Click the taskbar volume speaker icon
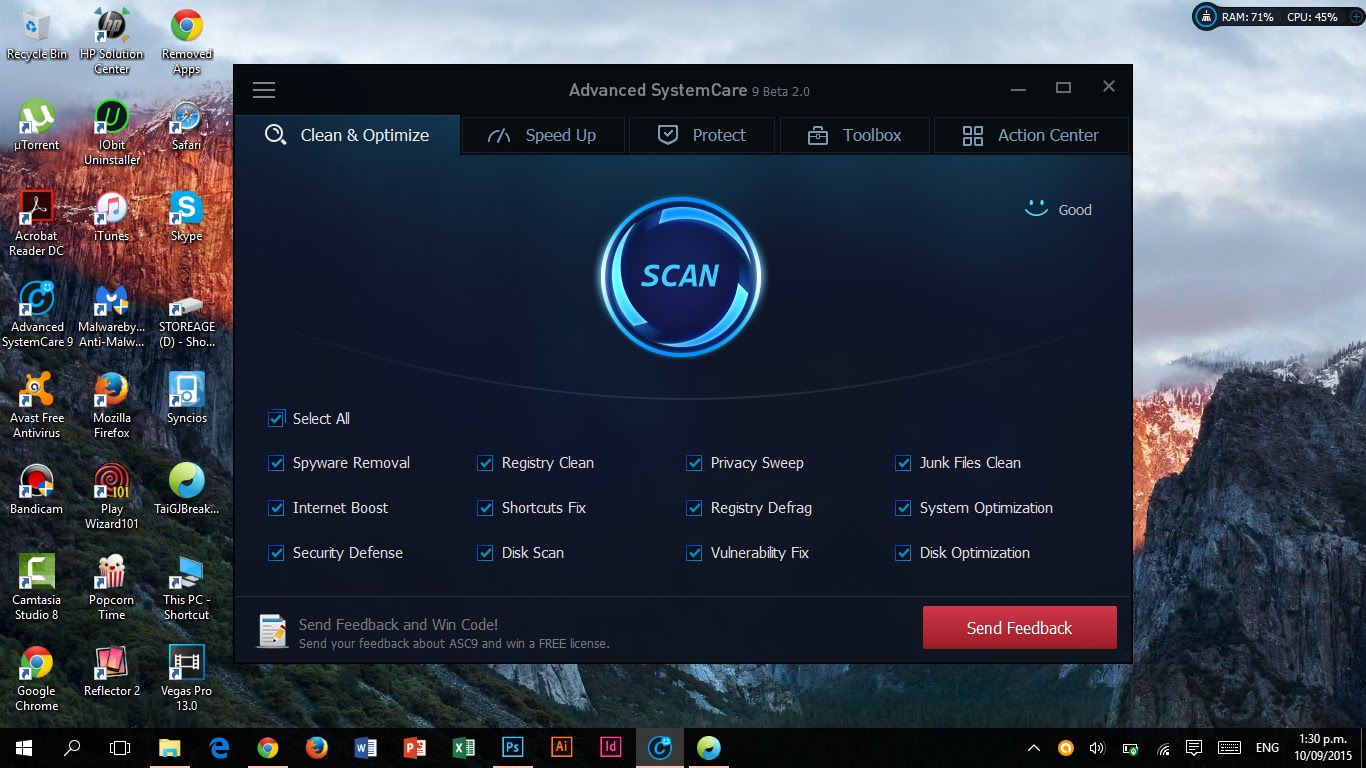 tap(1097, 748)
